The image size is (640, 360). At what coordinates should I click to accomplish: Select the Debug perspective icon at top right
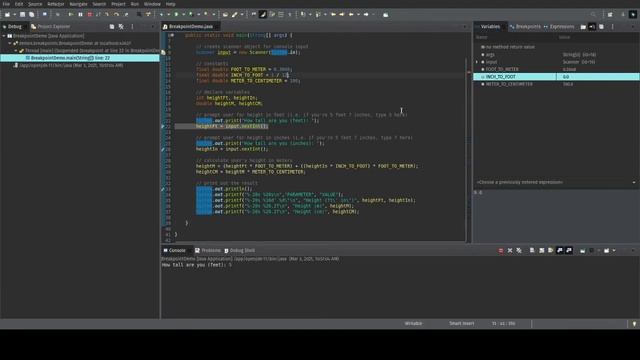pyautogui.click(x=633, y=14)
